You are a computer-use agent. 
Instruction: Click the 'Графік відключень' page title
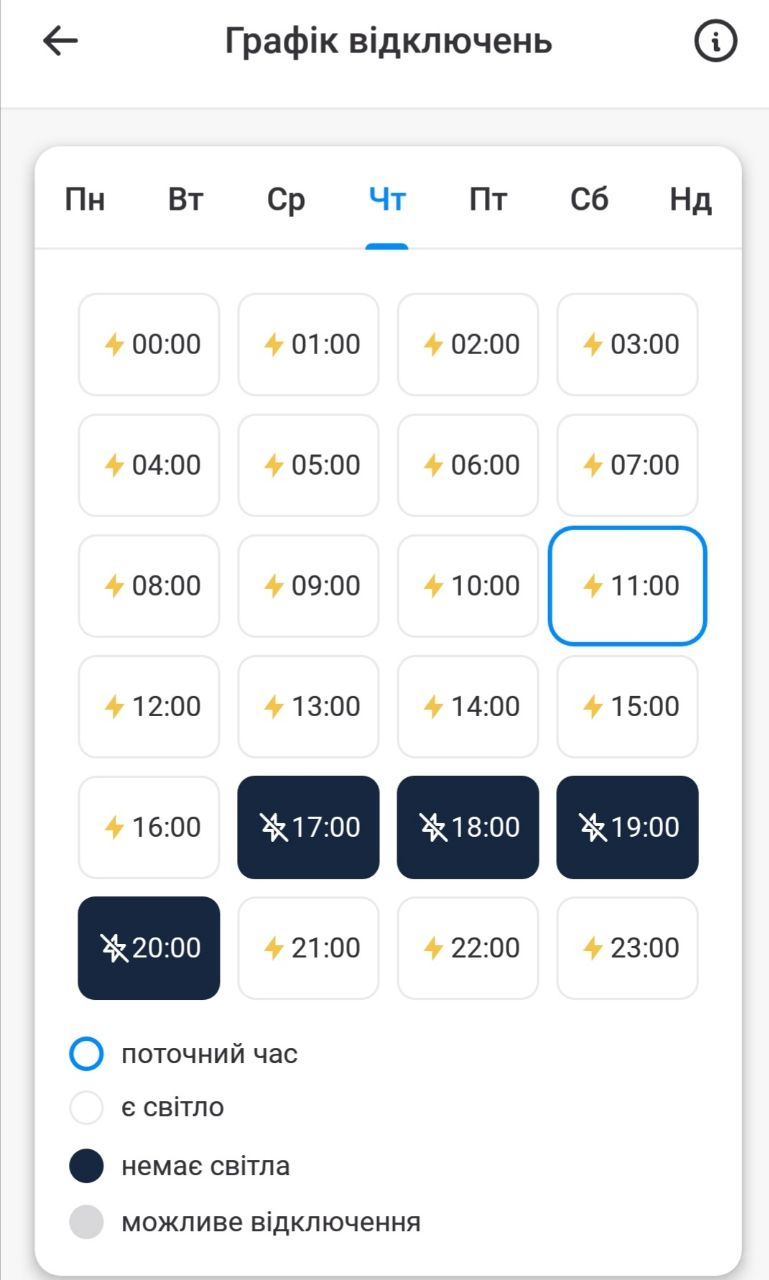pos(388,42)
